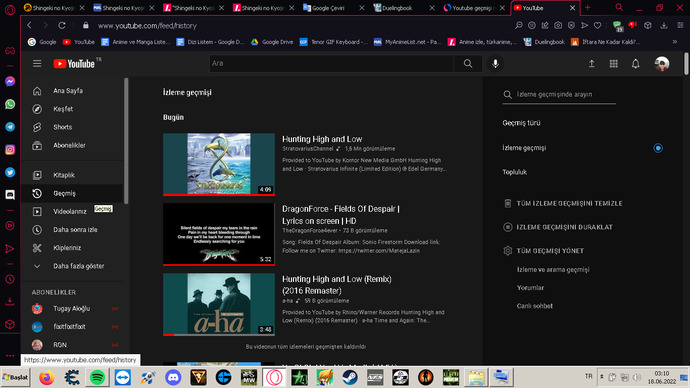
Task: Open Steam from taskbar
Action: point(349,377)
